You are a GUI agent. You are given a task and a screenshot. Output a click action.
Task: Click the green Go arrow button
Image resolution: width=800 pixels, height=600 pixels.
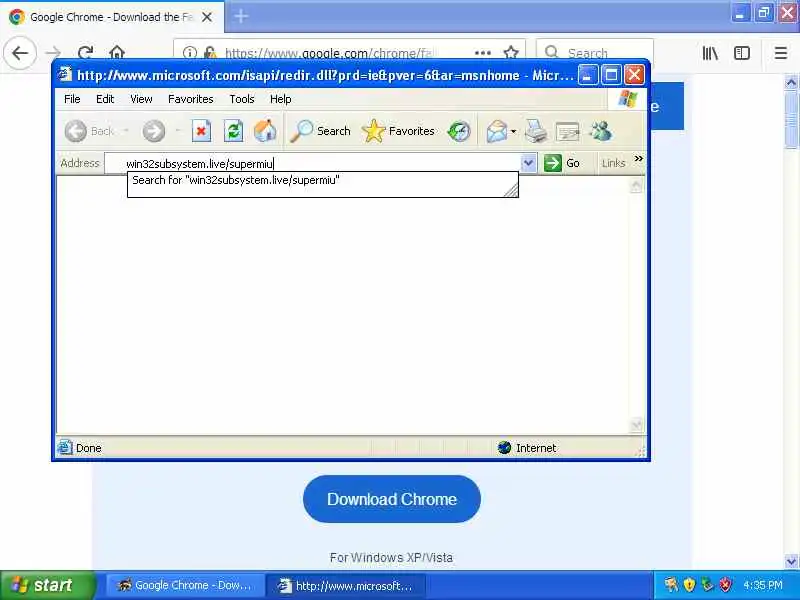pyautogui.click(x=562, y=163)
